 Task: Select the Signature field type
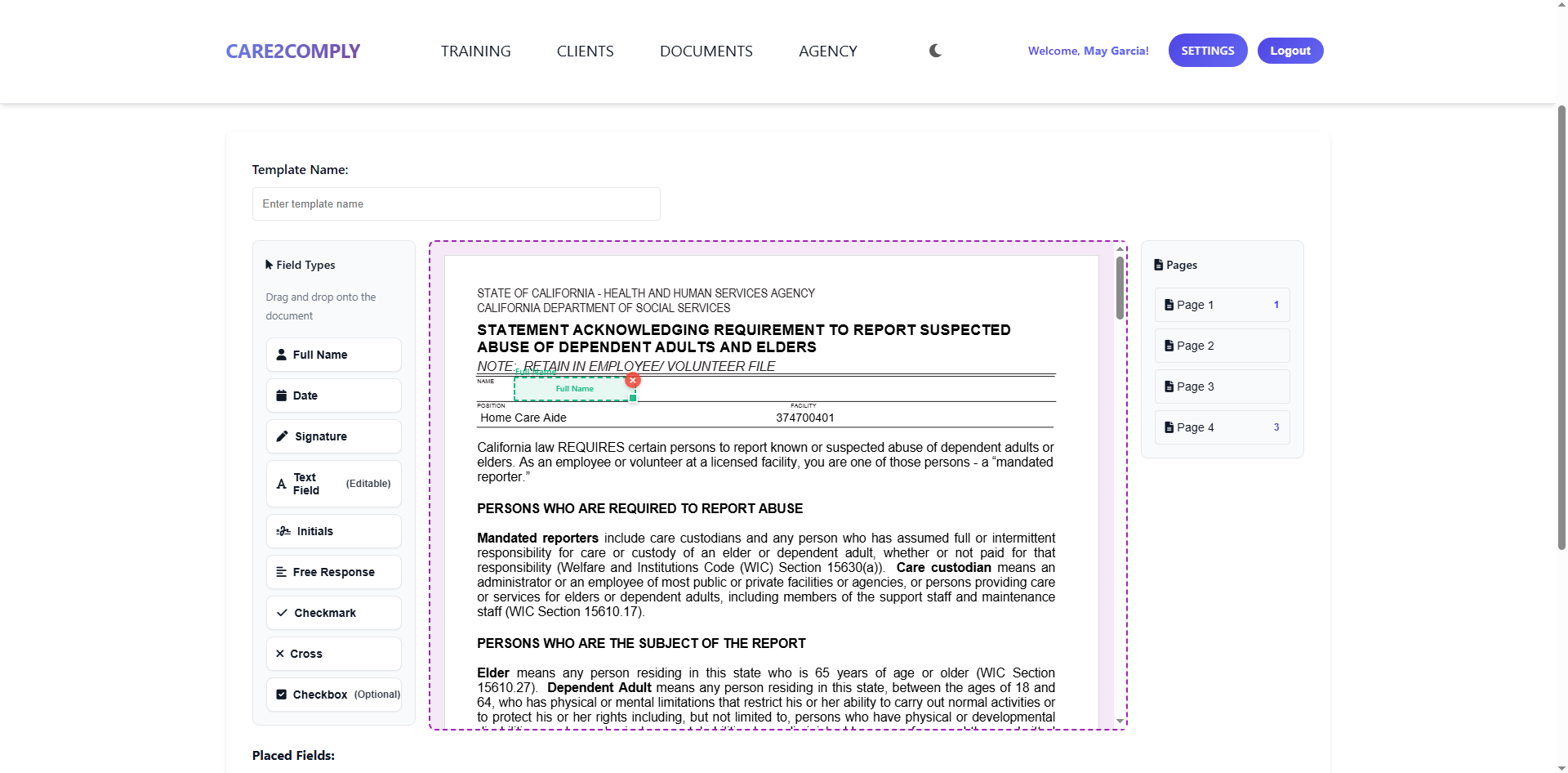click(333, 436)
